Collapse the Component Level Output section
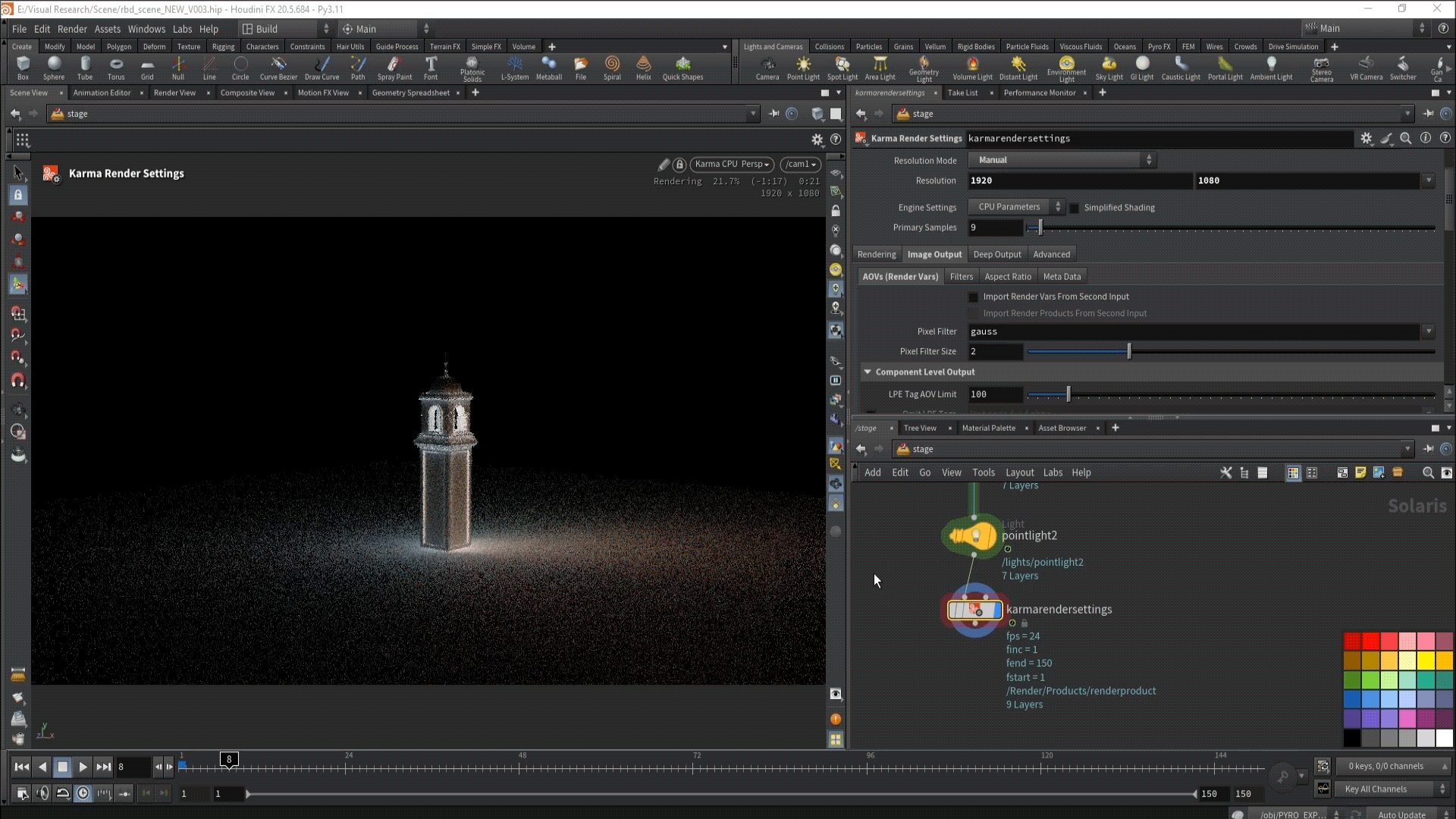Image resolution: width=1456 pixels, height=819 pixels. pyautogui.click(x=868, y=372)
